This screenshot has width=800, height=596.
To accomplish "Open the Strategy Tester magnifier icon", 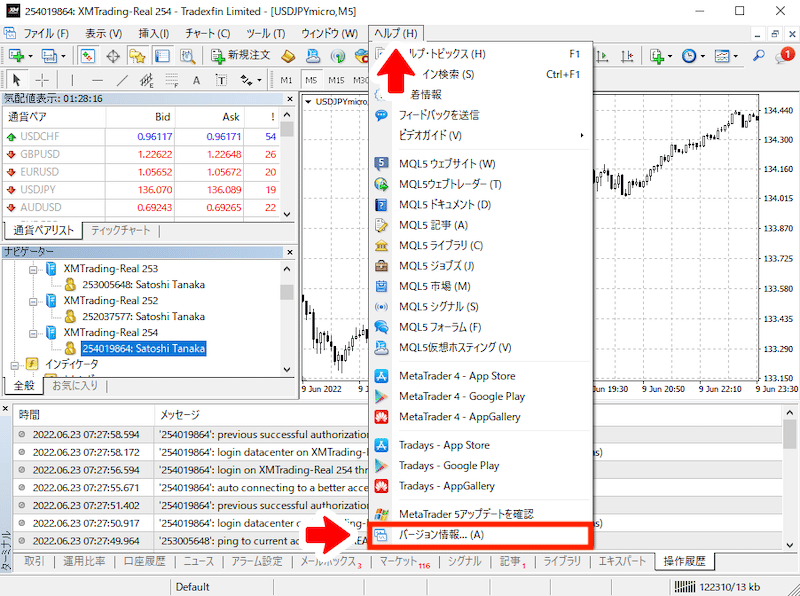I will [x=187, y=56].
